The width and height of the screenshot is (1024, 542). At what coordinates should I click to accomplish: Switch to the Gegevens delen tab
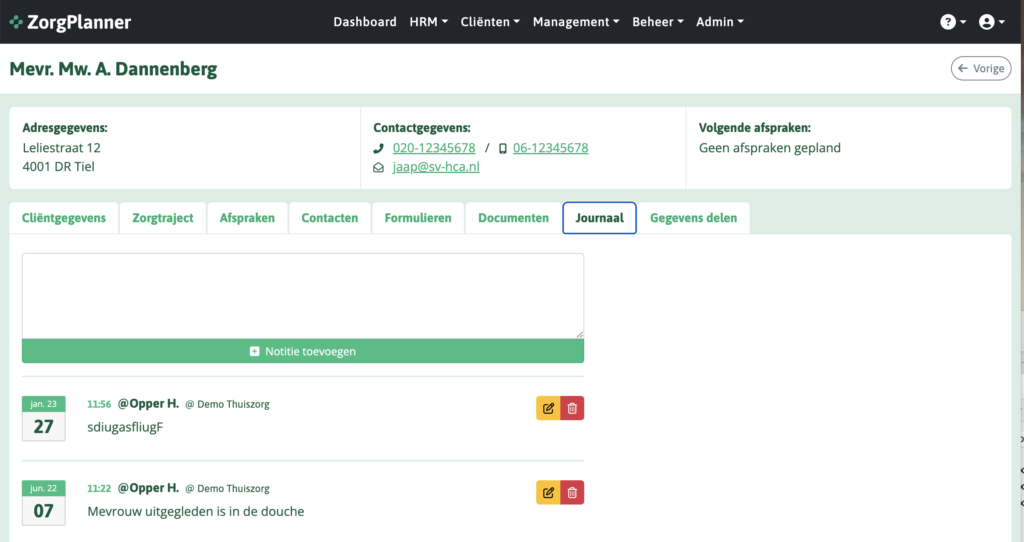[695, 218]
